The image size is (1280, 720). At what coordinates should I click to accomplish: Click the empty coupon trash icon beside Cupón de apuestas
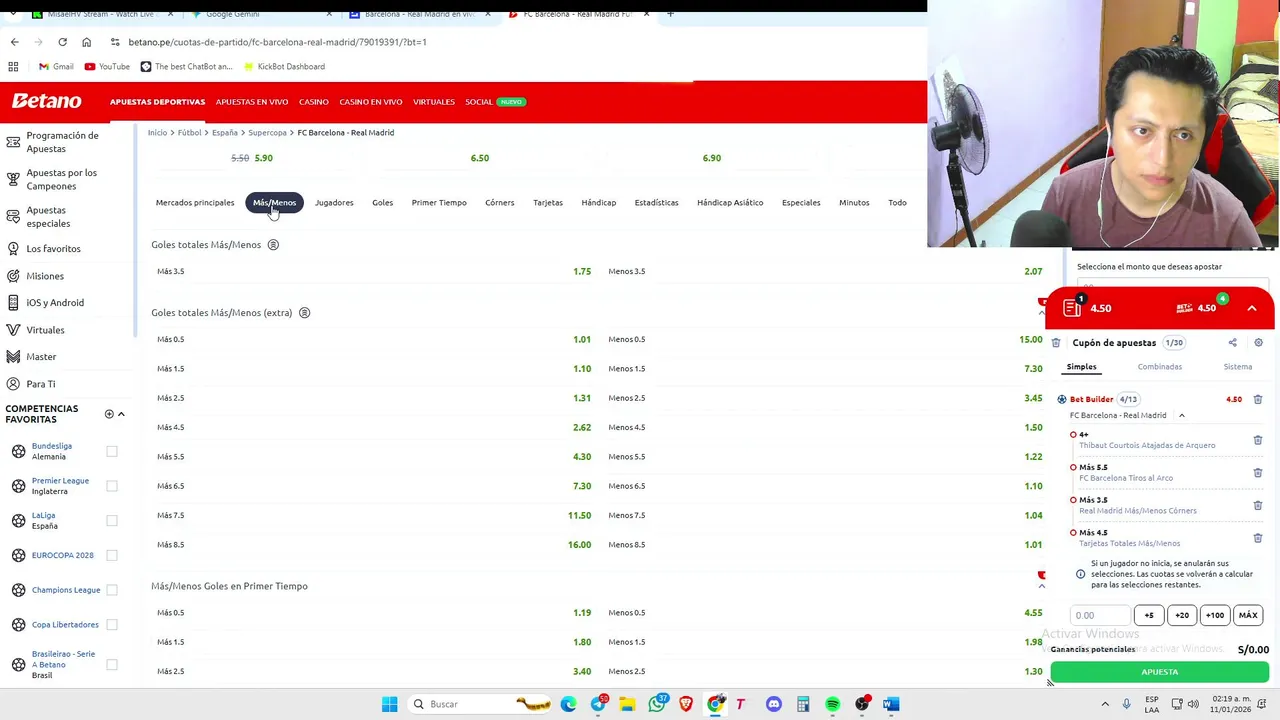(x=1056, y=343)
